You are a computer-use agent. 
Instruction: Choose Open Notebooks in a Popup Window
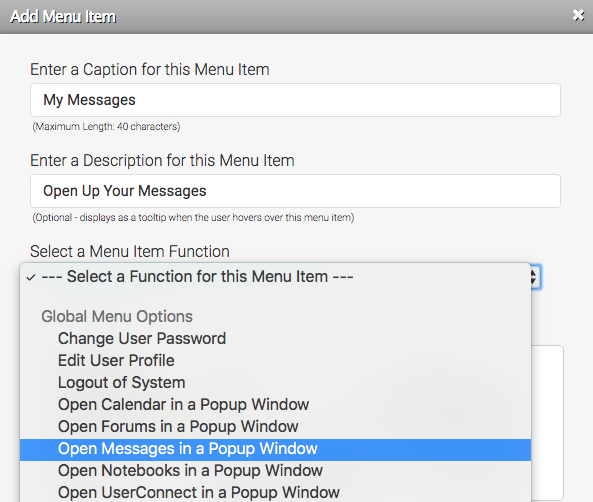pyautogui.click(x=275, y=470)
